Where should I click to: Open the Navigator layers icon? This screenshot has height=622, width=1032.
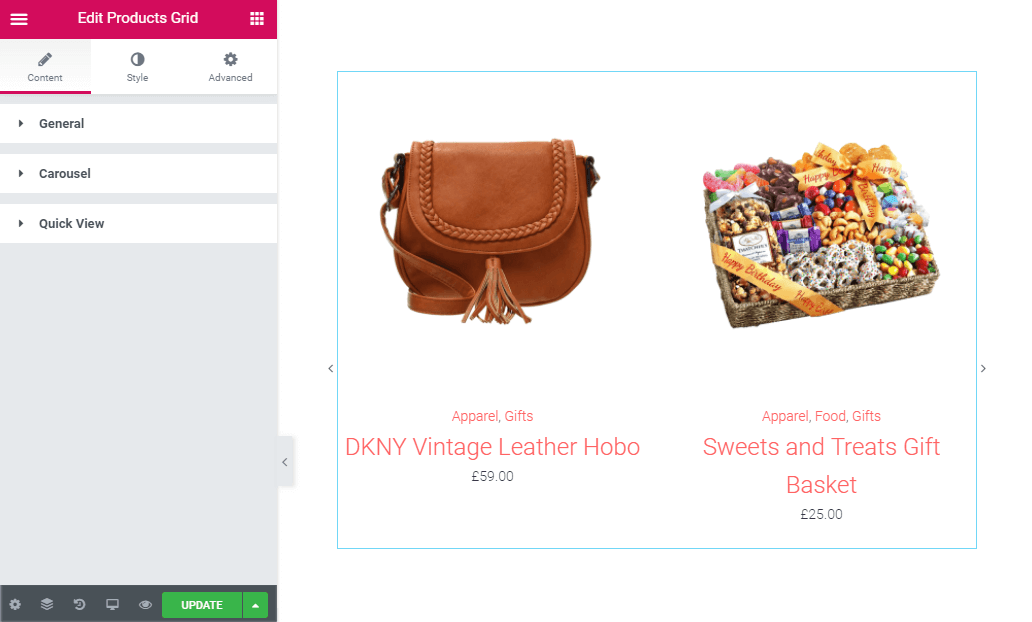point(47,604)
